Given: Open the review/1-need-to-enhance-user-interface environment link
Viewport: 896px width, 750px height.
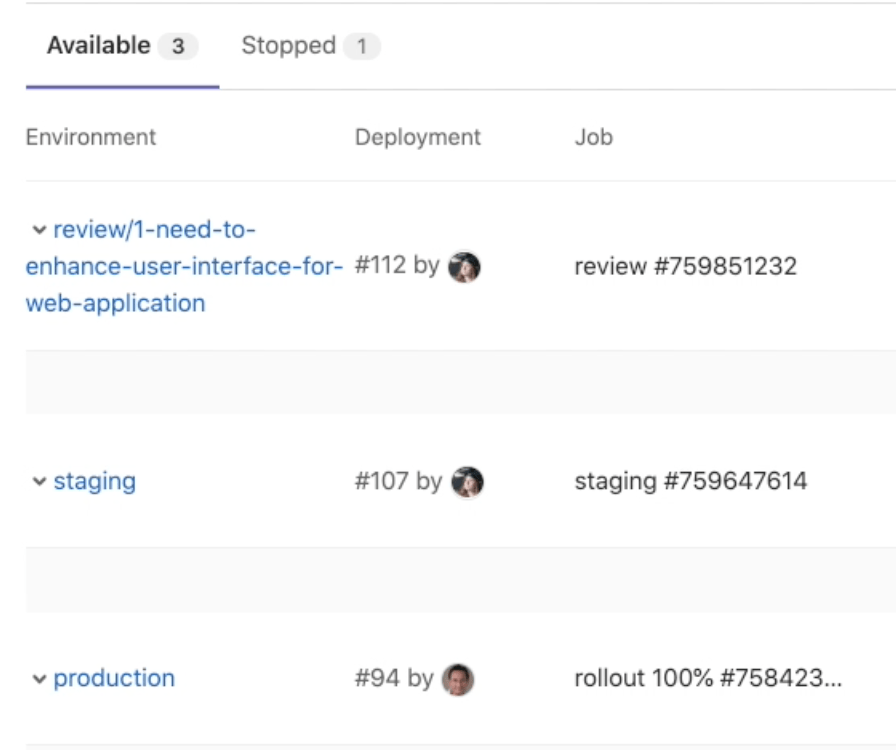Looking at the screenshot, I should pyautogui.click(x=184, y=266).
